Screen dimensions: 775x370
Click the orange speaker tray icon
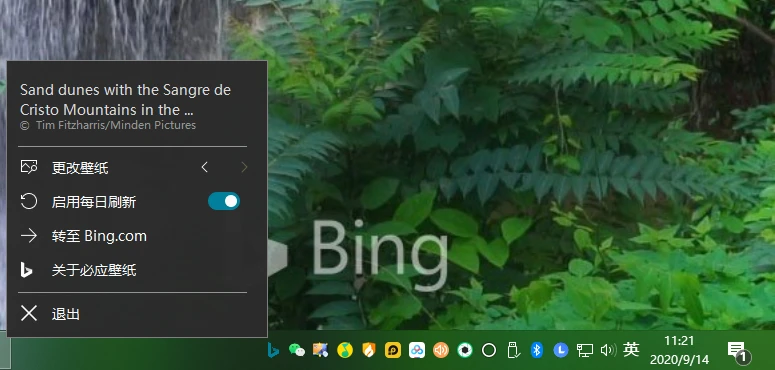point(441,350)
